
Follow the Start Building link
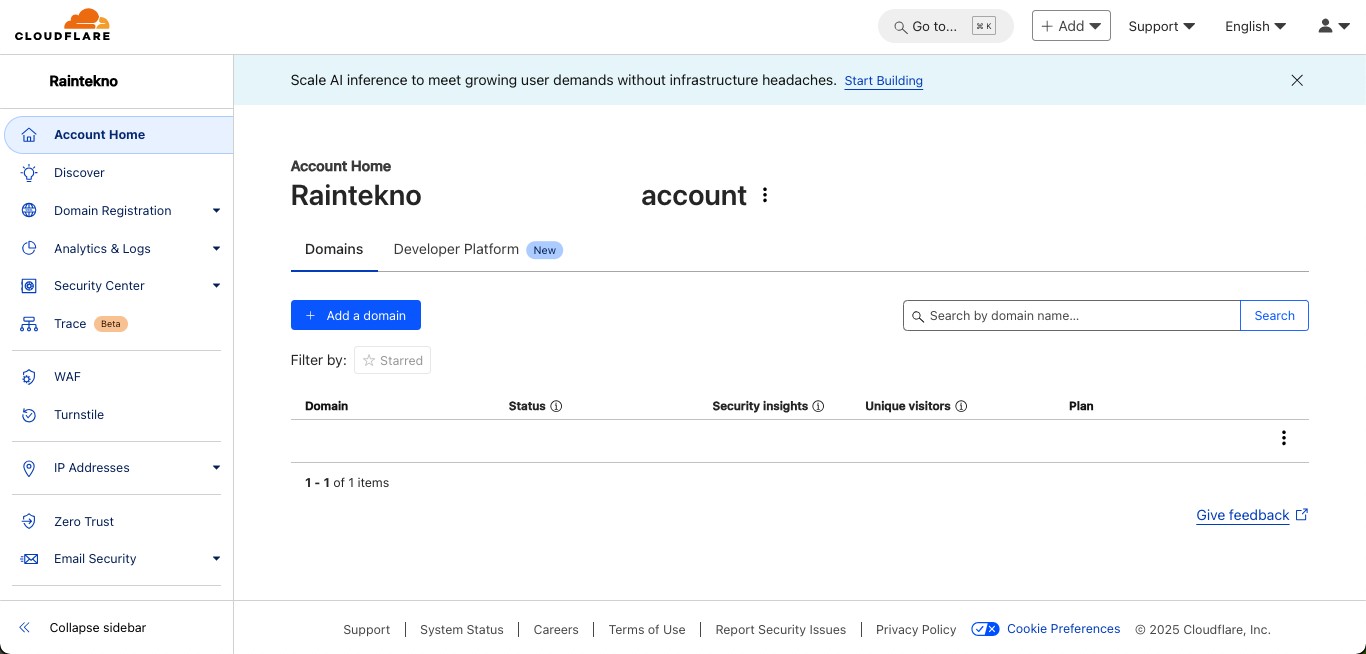pos(883,81)
